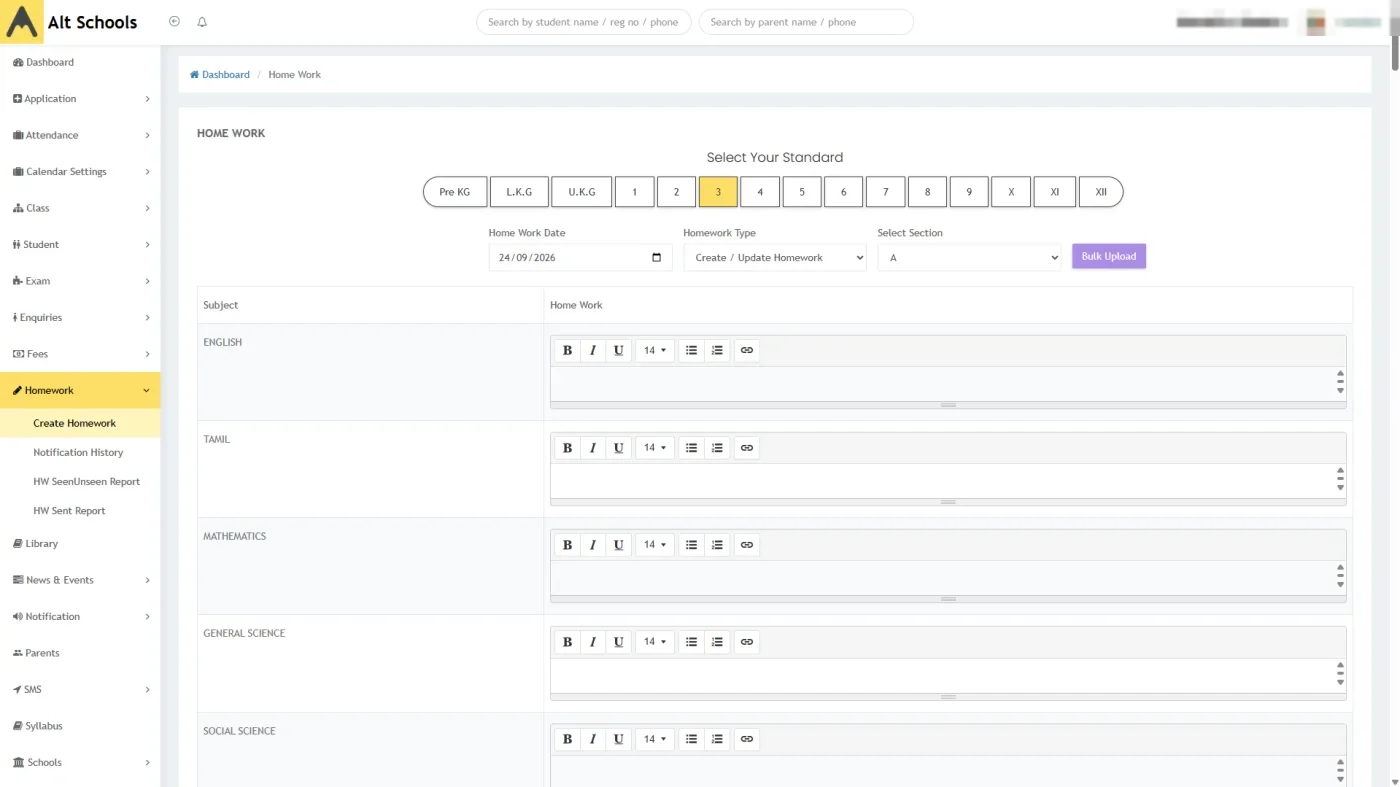
Task: Expand the Fees sidebar menu
Action: click(80, 354)
